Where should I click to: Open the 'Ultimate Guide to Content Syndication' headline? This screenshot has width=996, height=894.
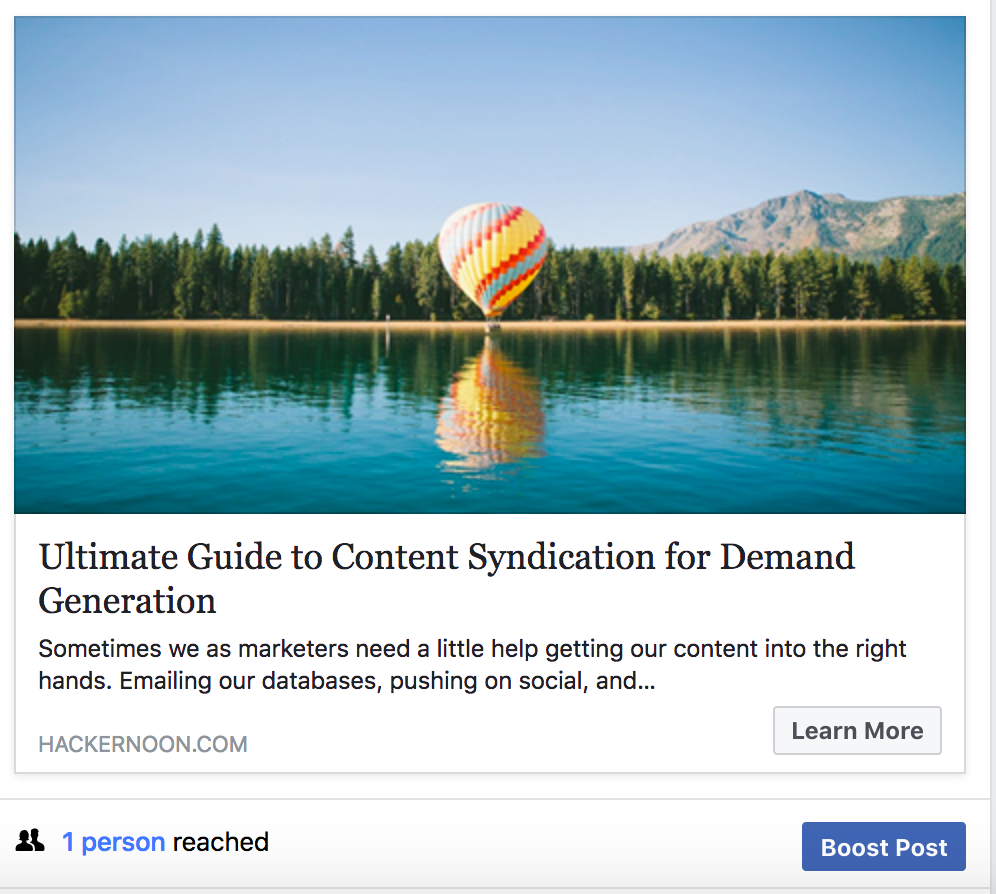(446, 557)
